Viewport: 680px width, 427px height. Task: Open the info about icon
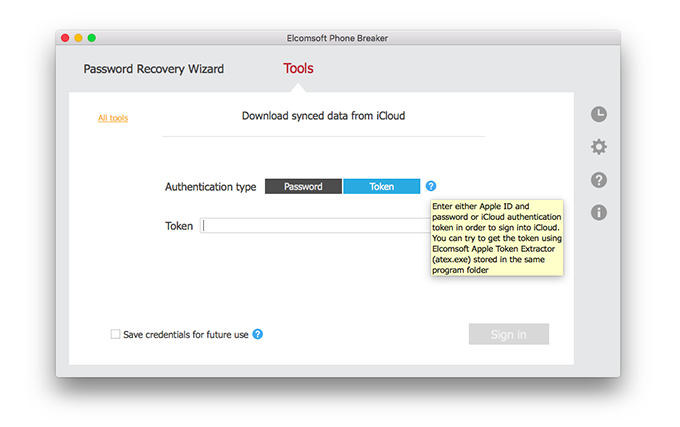pos(598,212)
